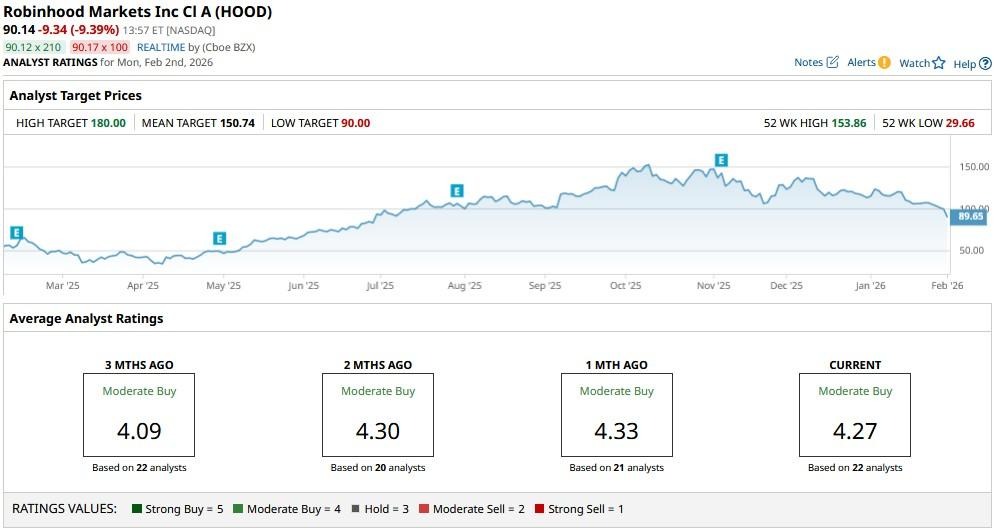Open the earnings marker near November '25
This screenshot has height=530, width=996.
(x=721, y=160)
